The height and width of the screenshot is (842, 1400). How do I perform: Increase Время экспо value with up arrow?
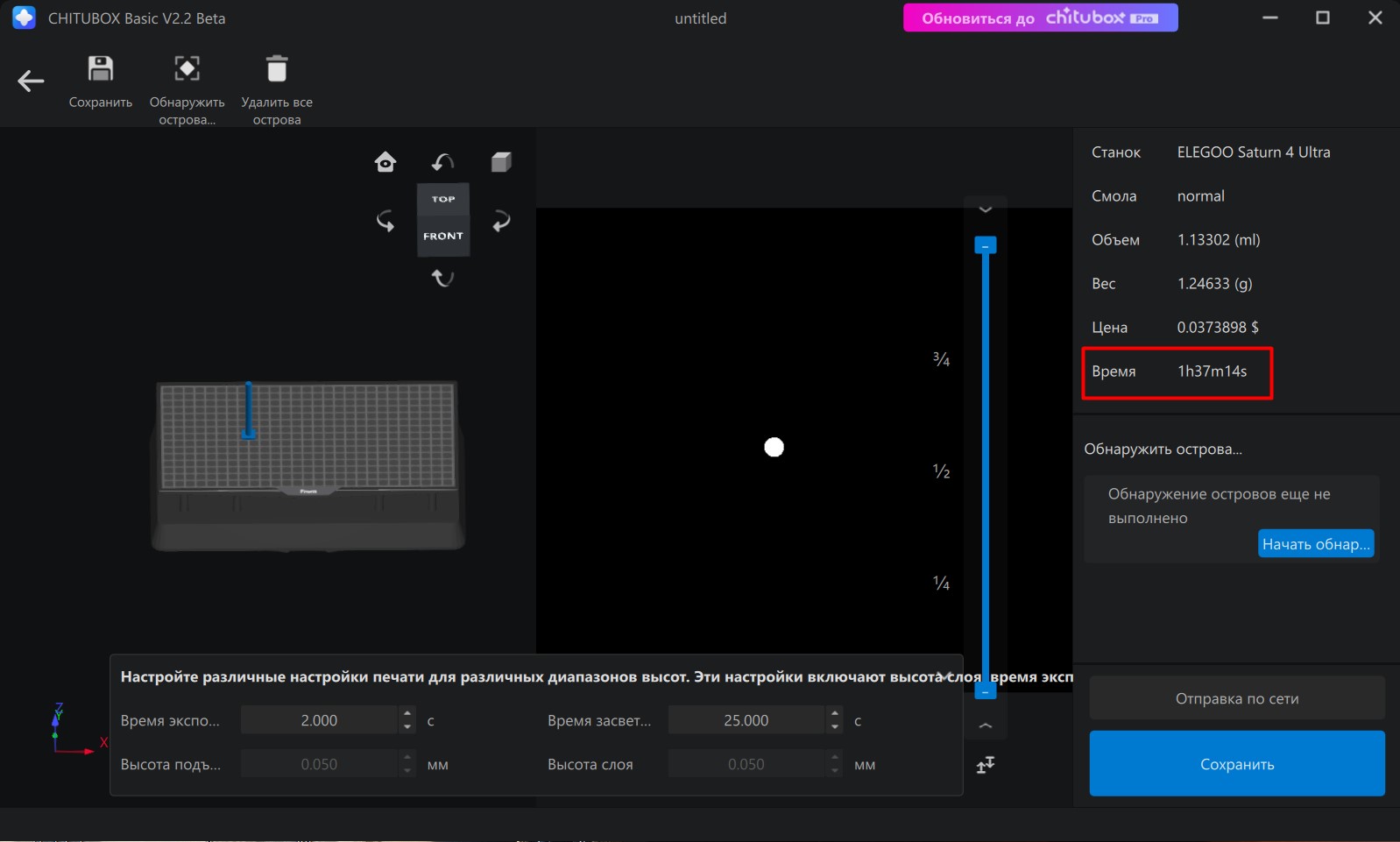407,714
